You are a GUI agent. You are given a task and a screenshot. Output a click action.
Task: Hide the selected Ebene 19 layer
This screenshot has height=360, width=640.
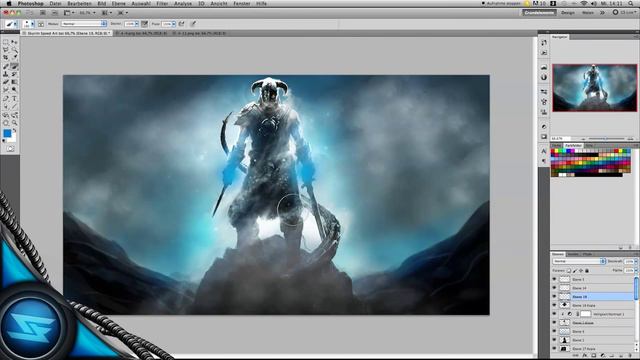coord(554,297)
